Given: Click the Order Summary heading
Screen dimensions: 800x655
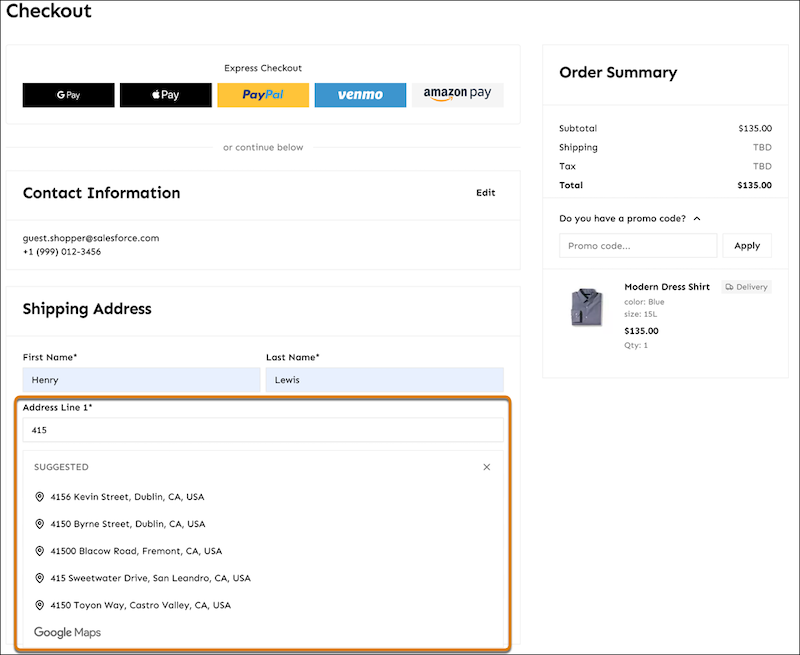Looking at the screenshot, I should [618, 72].
